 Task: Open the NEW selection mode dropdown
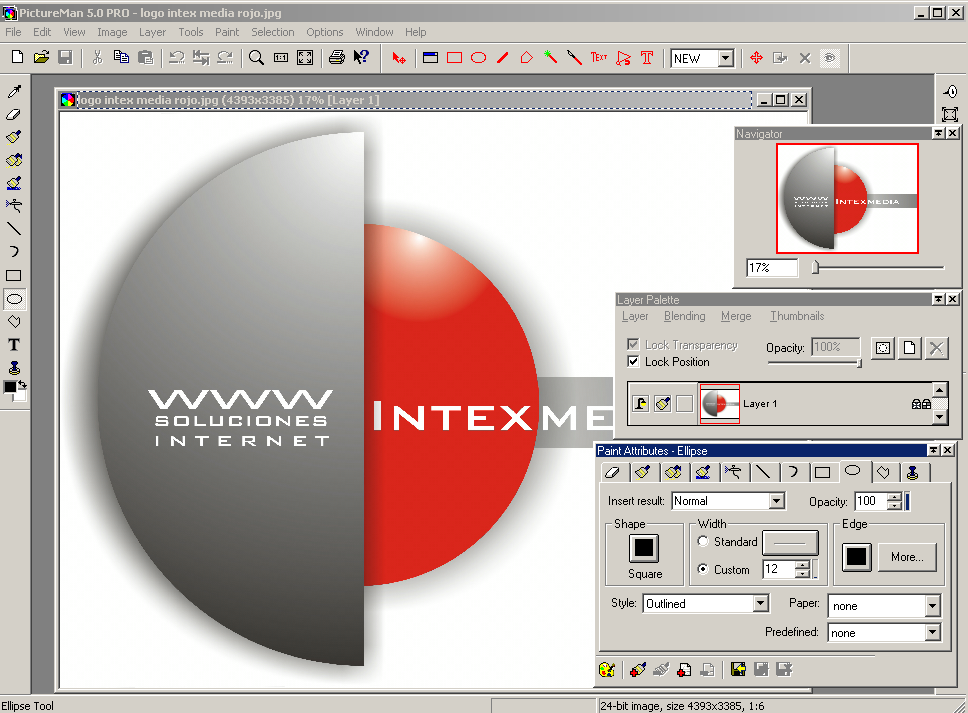(x=726, y=58)
